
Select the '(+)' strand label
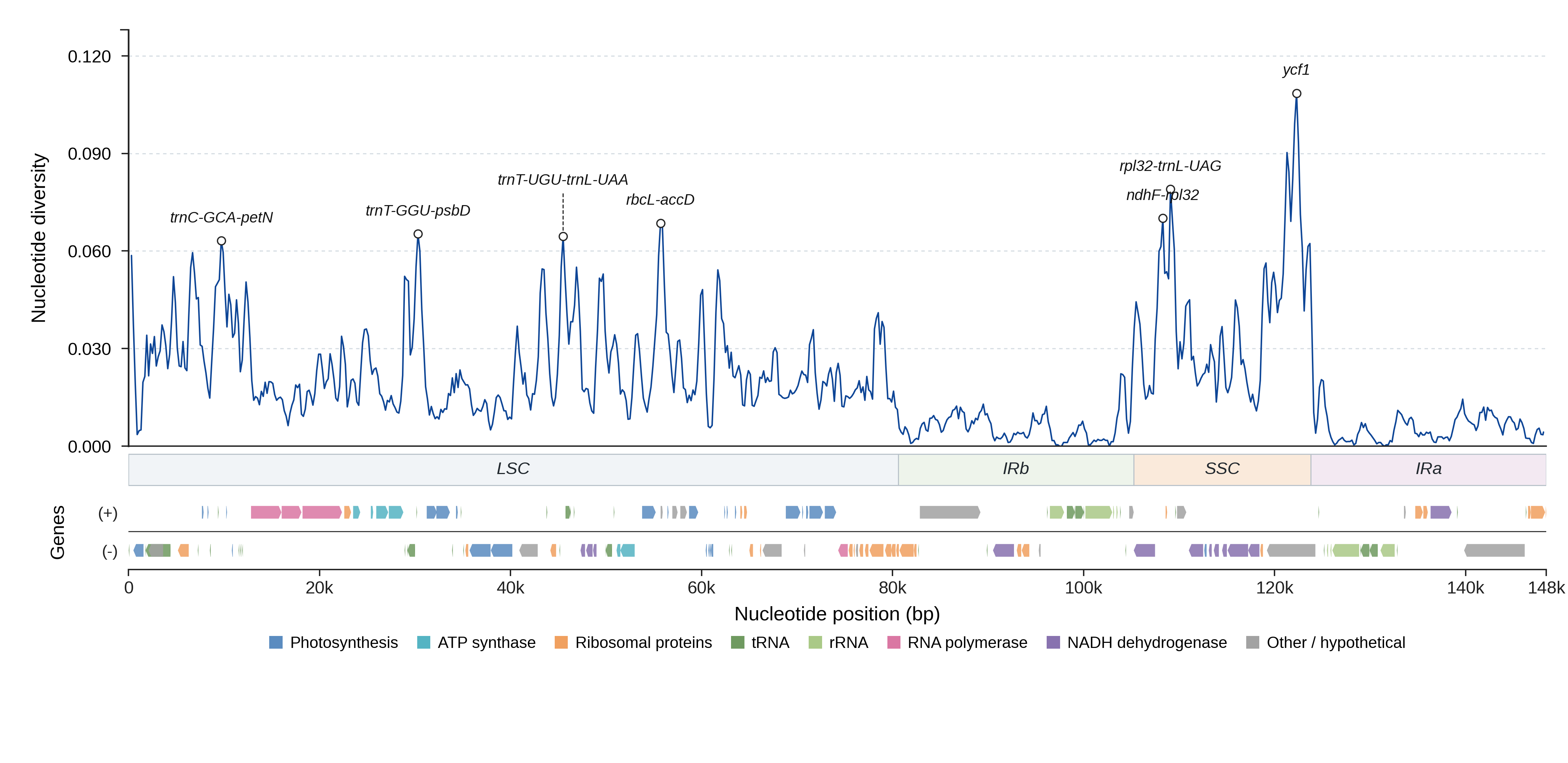coord(108,513)
